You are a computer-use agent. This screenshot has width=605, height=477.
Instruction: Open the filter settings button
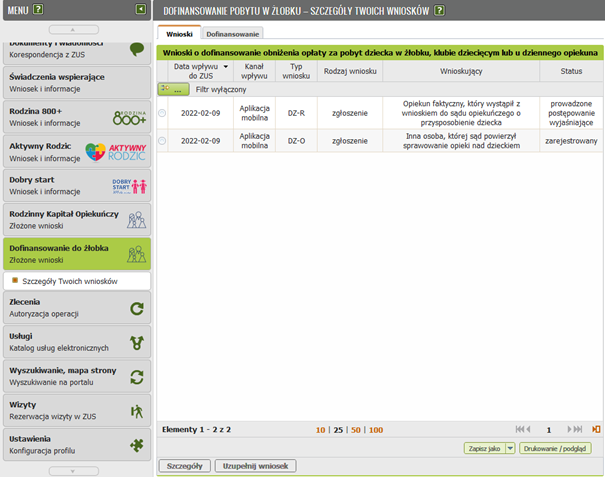pos(173,89)
